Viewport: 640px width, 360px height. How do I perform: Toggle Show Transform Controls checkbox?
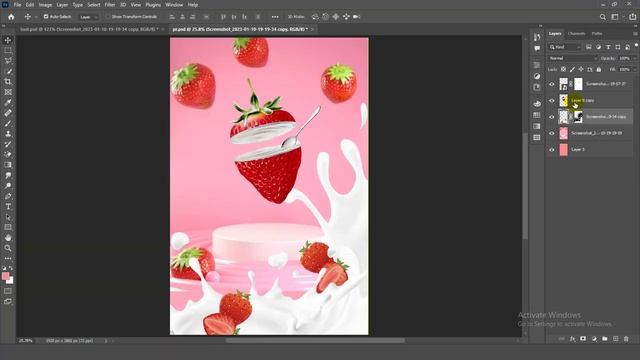click(108, 17)
